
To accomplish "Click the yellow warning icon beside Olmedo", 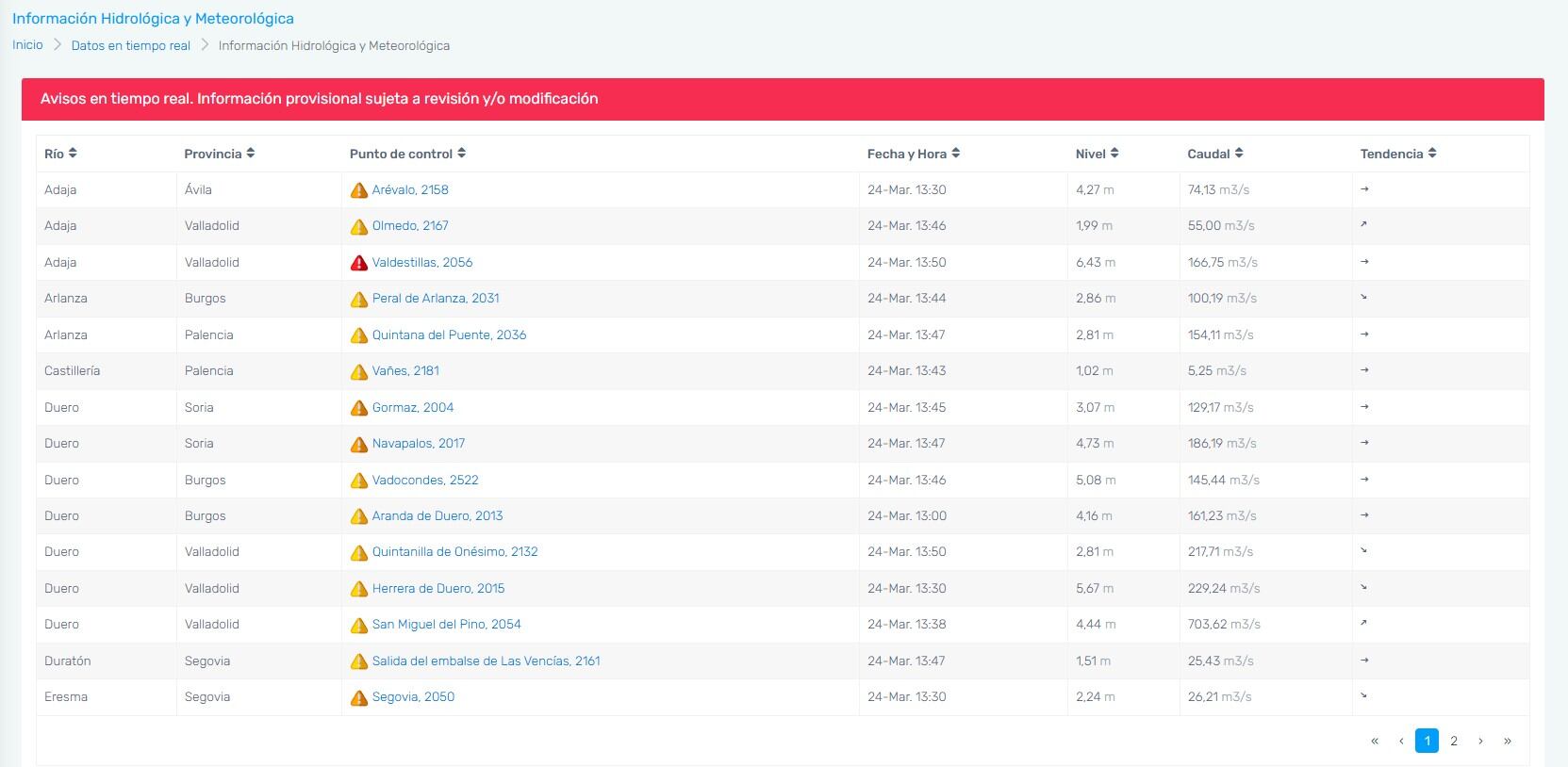I will coord(358,226).
